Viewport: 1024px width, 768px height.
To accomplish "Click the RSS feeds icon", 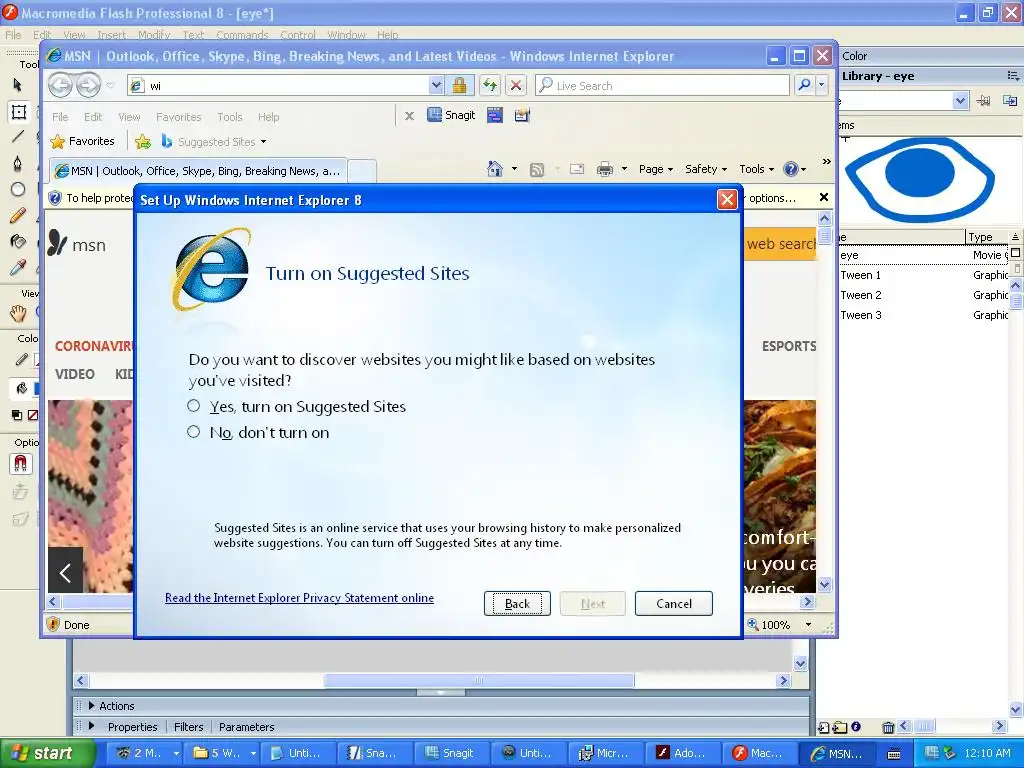I will pos(537,170).
